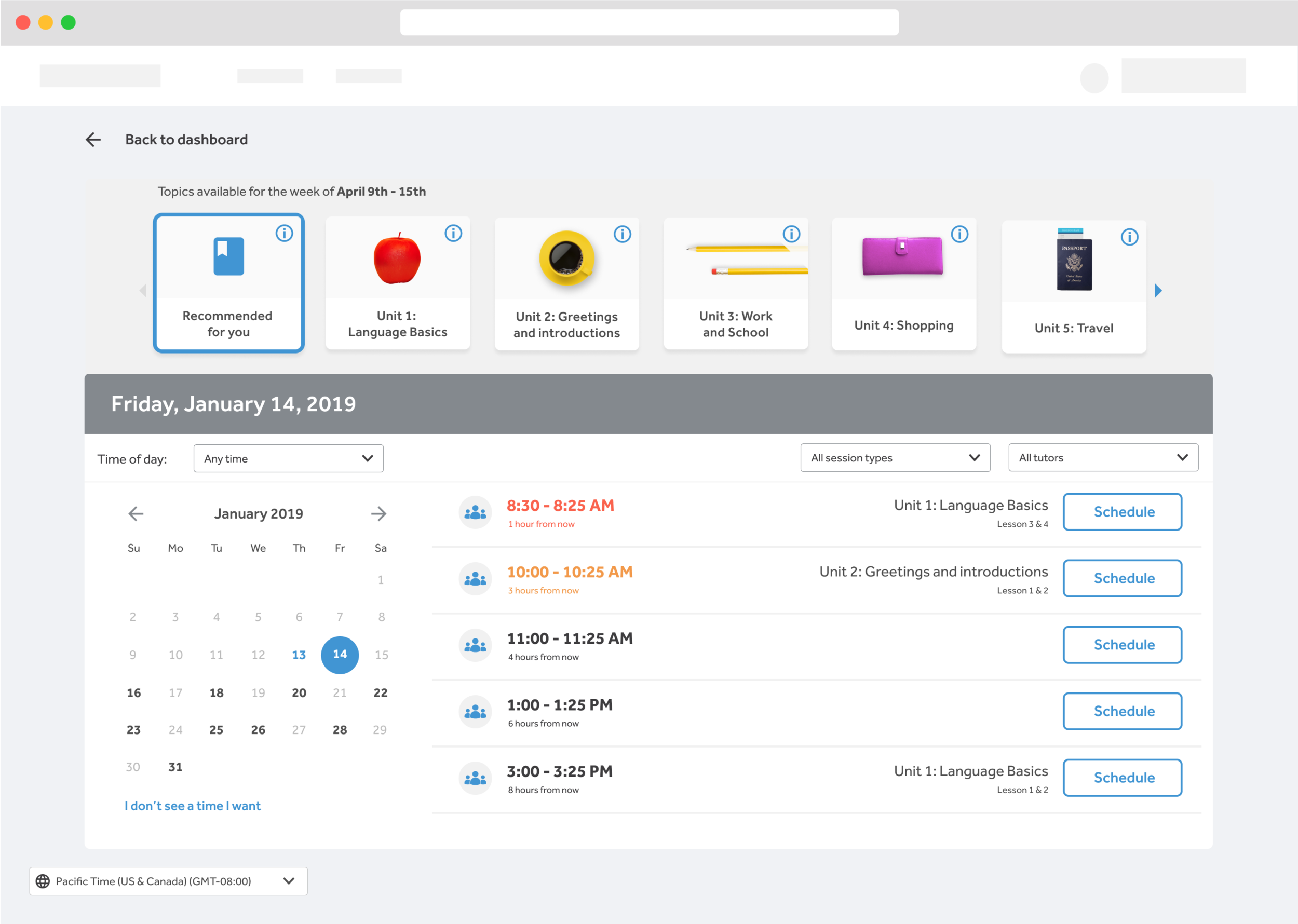Viewport: 1298px width, 924px height.
Task: Open info icon on Unit 4 Shopping card
Action: (x=959, y=235)
